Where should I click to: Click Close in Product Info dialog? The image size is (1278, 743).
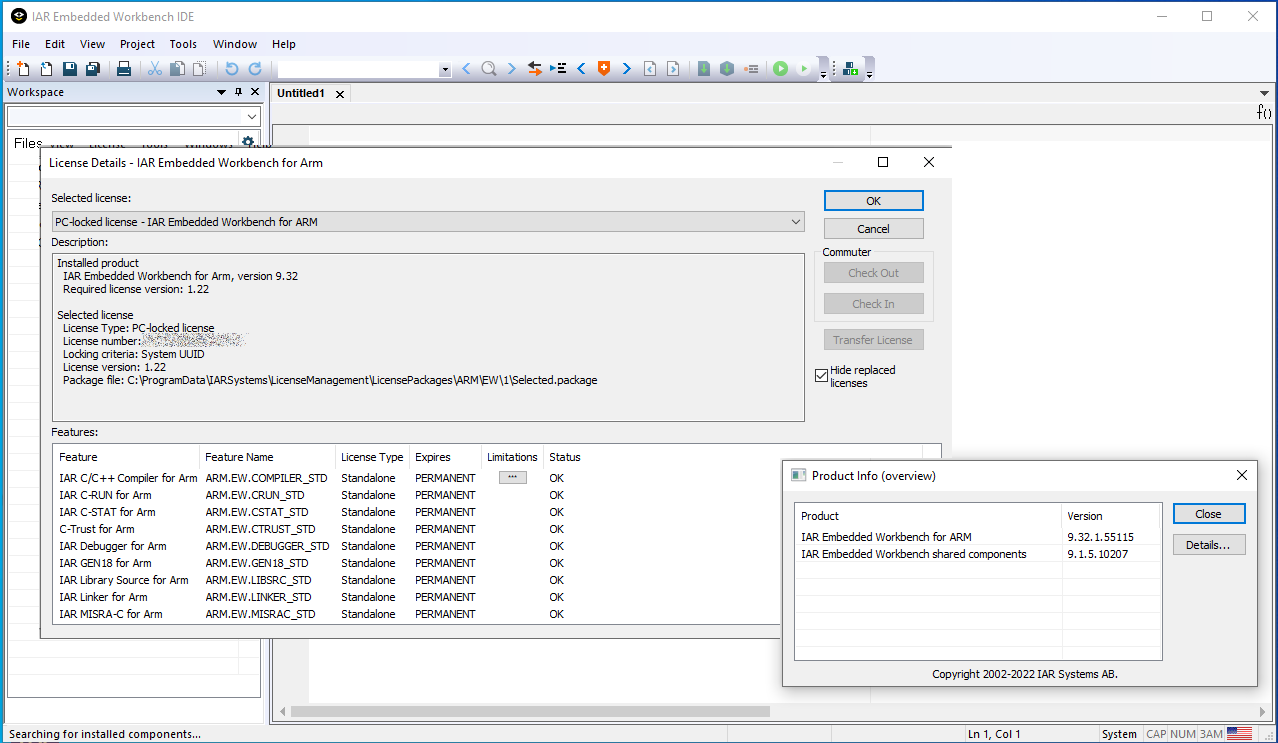pyautogui.click(x=1209, y=514)
